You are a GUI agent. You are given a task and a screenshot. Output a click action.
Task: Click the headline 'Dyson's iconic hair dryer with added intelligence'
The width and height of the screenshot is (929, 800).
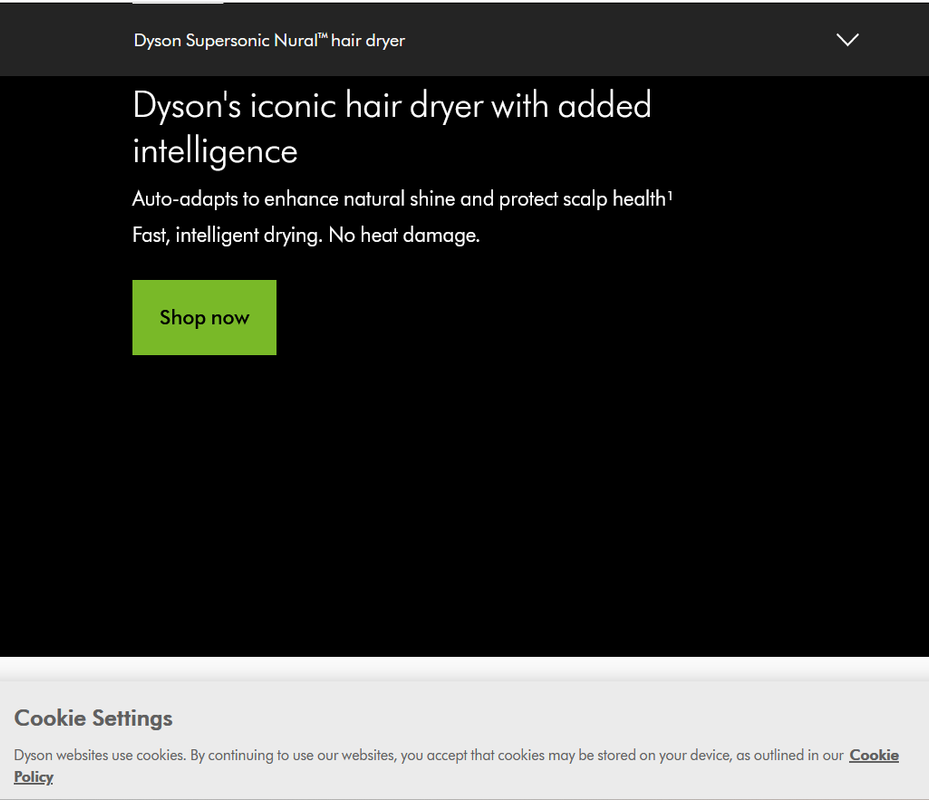pyautogui.click(x=392, y=128)
